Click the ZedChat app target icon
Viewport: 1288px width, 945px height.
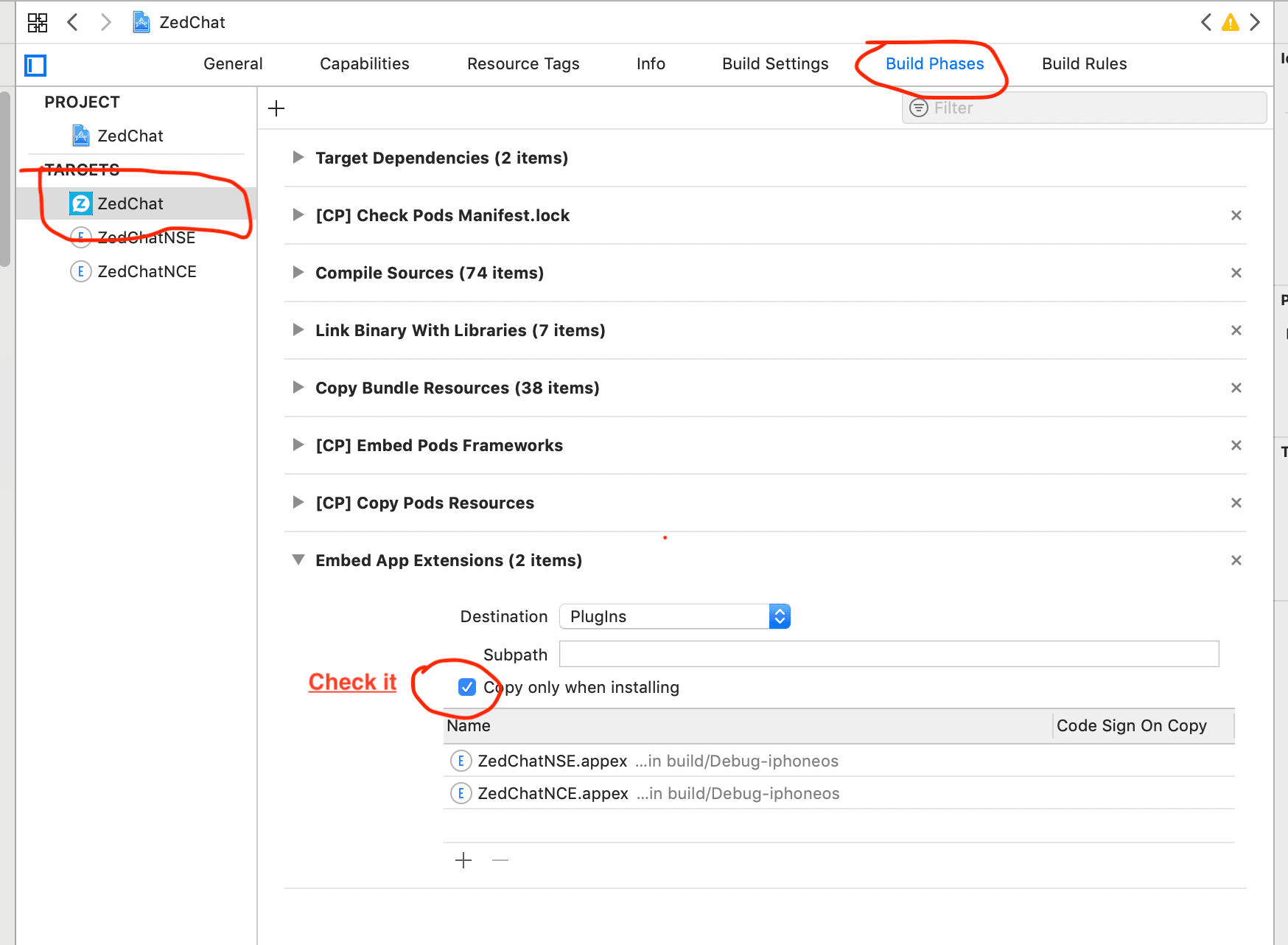click(81, 203)
